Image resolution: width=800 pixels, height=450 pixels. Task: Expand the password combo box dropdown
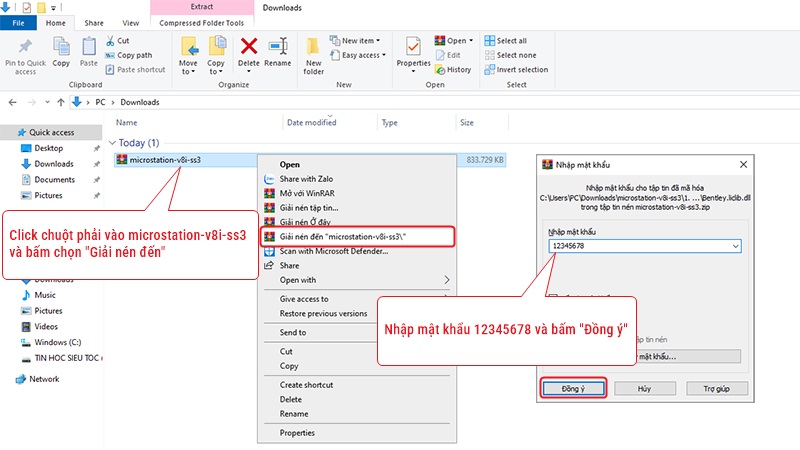coord(735,246)
